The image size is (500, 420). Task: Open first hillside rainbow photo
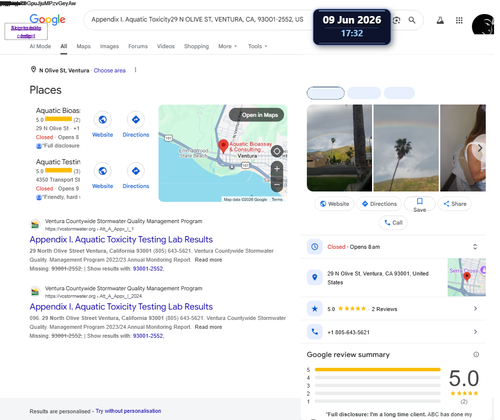(339, 148)
